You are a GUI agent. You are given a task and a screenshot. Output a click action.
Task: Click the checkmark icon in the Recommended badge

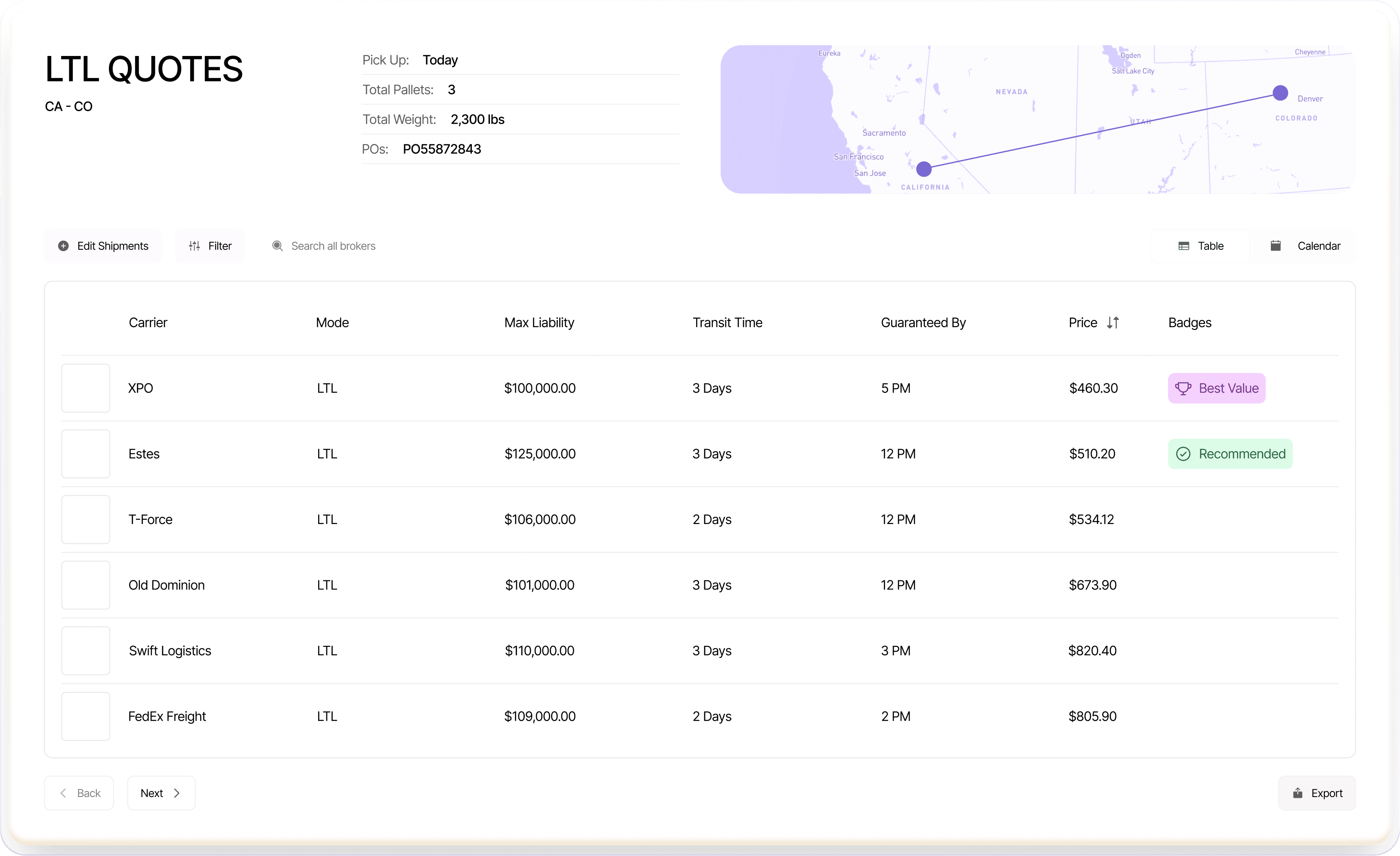(x=1184, y=453)
